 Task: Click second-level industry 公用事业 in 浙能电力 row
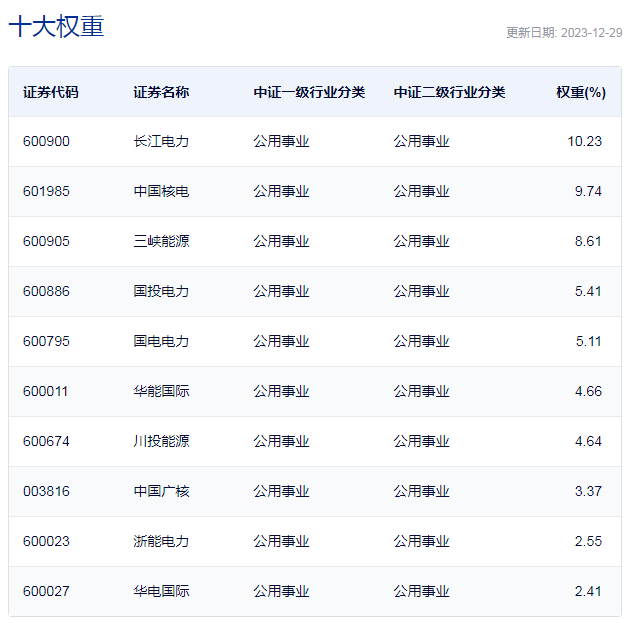pyautogui.click(x=422, y=541)
